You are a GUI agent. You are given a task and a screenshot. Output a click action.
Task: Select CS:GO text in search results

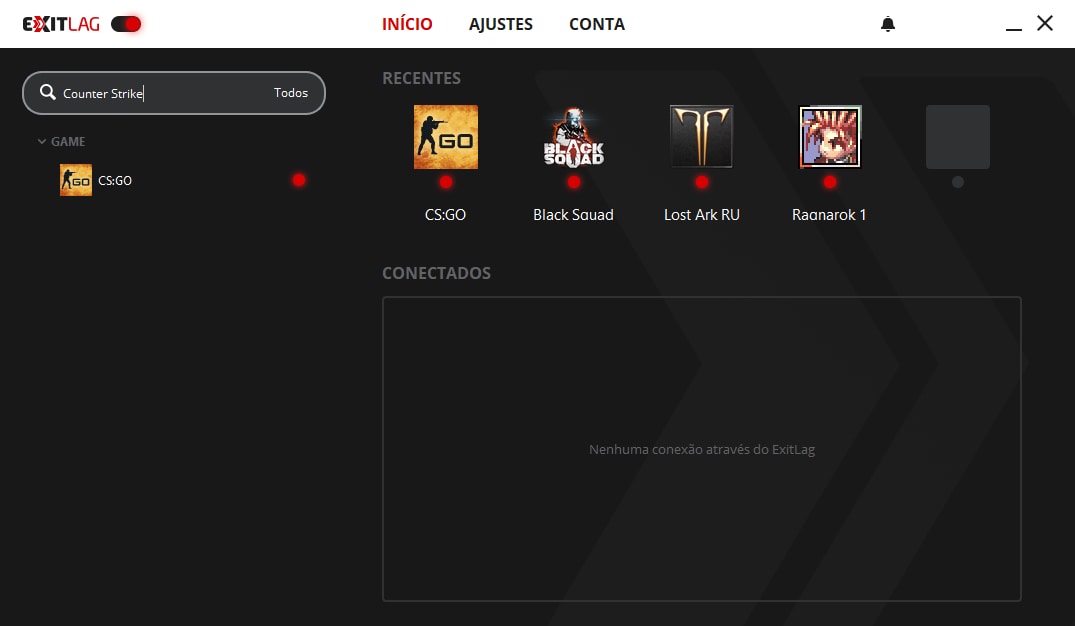click(x=114, y=180)
